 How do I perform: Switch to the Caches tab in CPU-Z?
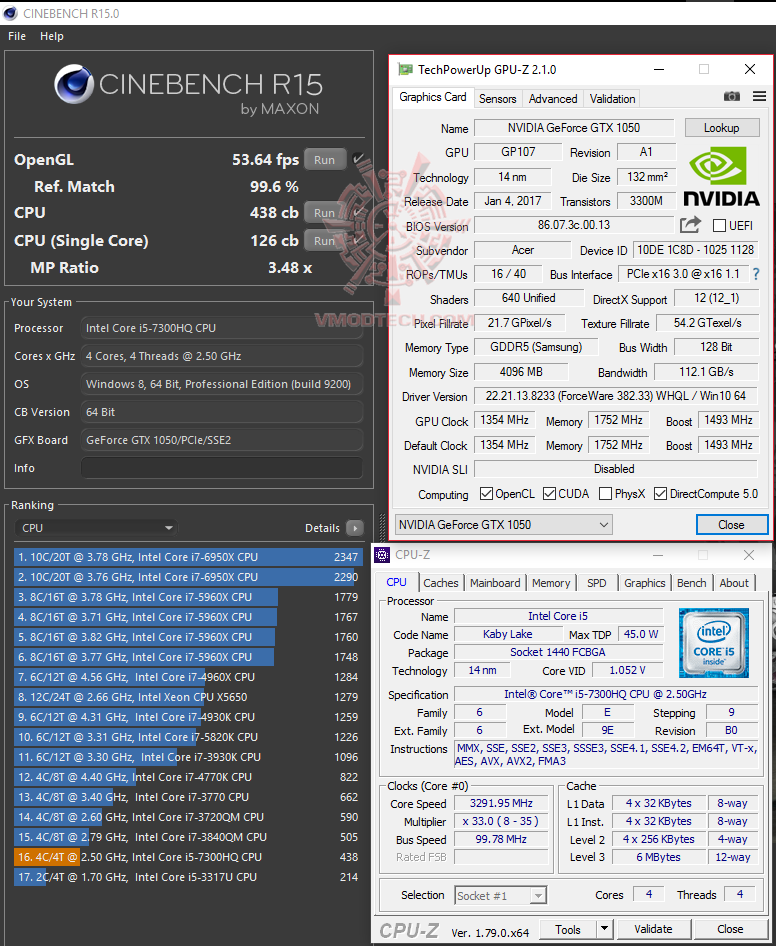click(440, 583)
